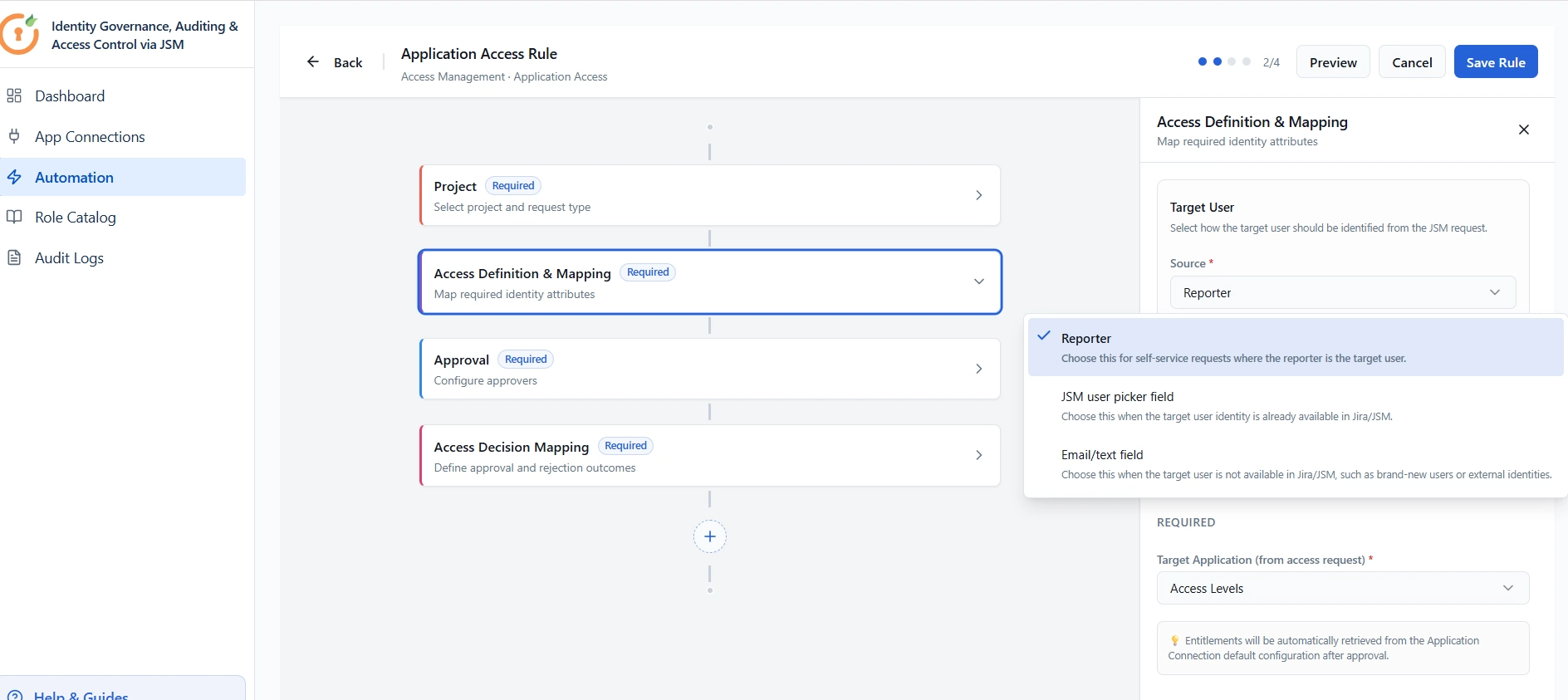Click the Application Access Rule title
This screenshot has height=700, width=1568.
[479, 53]
